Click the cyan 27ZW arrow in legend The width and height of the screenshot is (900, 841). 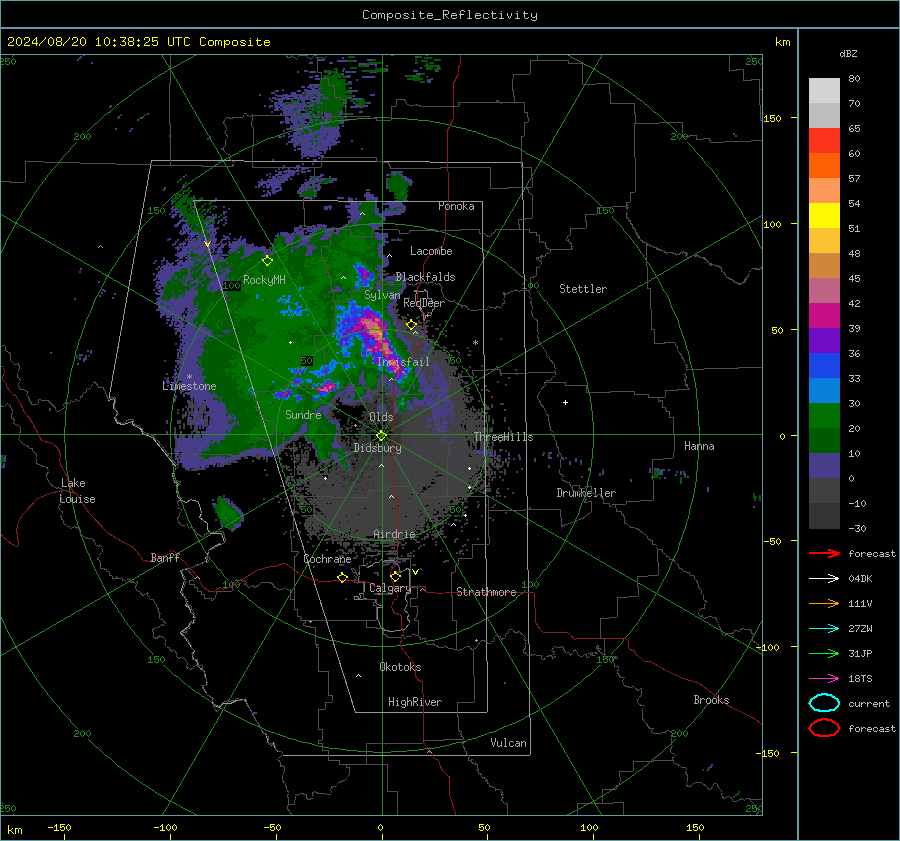pyautogui.click(x=824, y=629)
